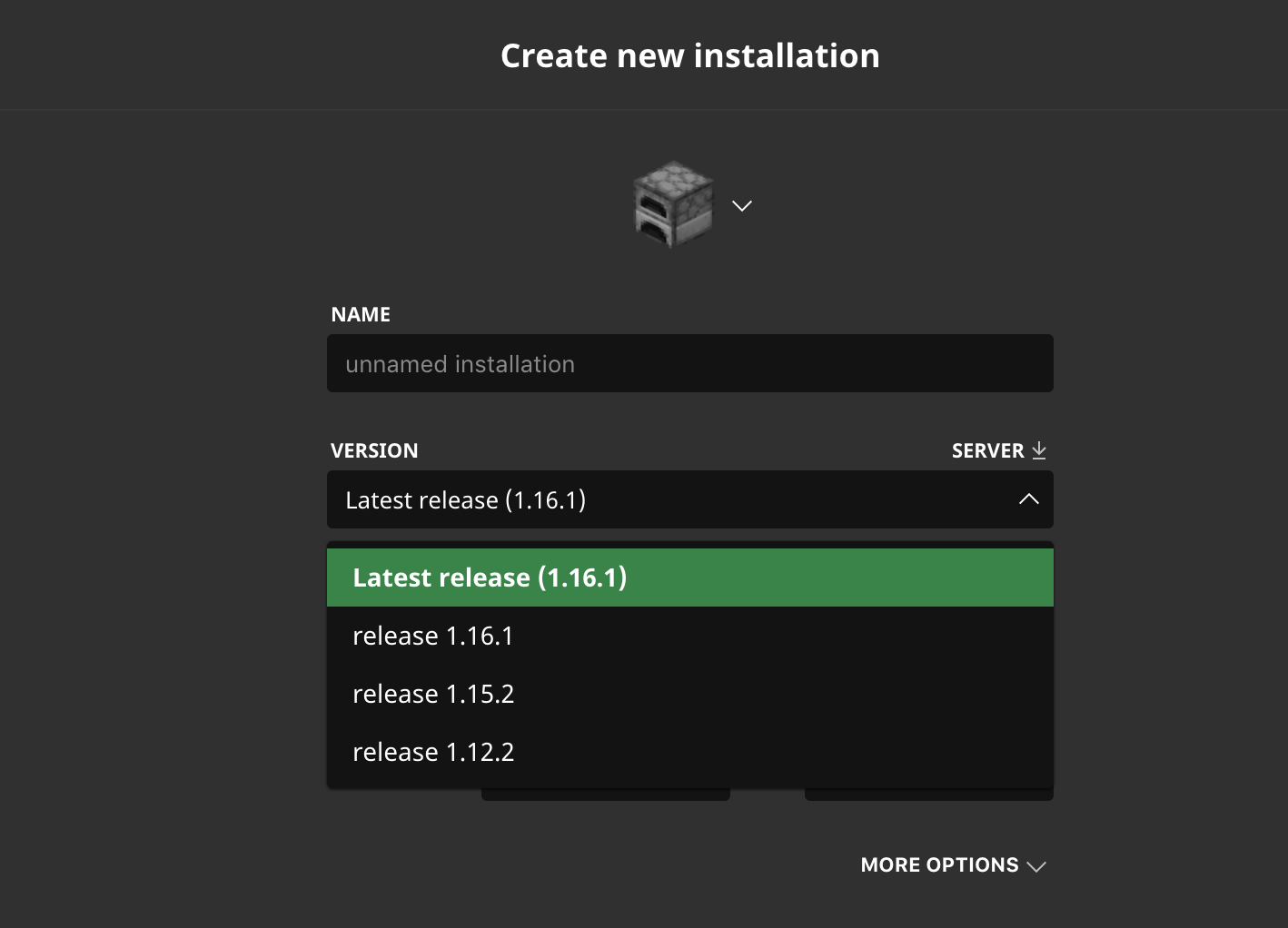1288x928 pixels.
Task: Click the VERSION field label
Action: 374,450
